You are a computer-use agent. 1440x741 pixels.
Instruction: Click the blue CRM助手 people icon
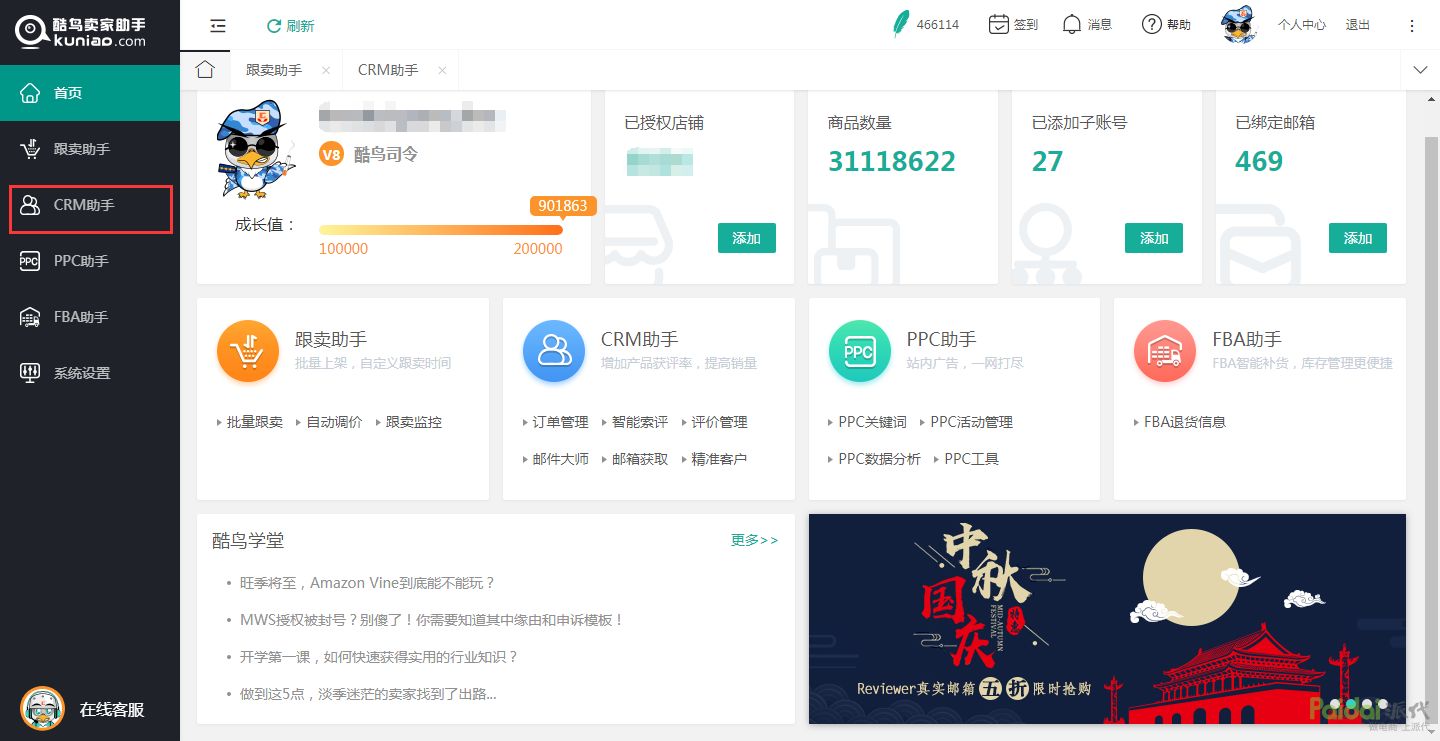point(554,351)
